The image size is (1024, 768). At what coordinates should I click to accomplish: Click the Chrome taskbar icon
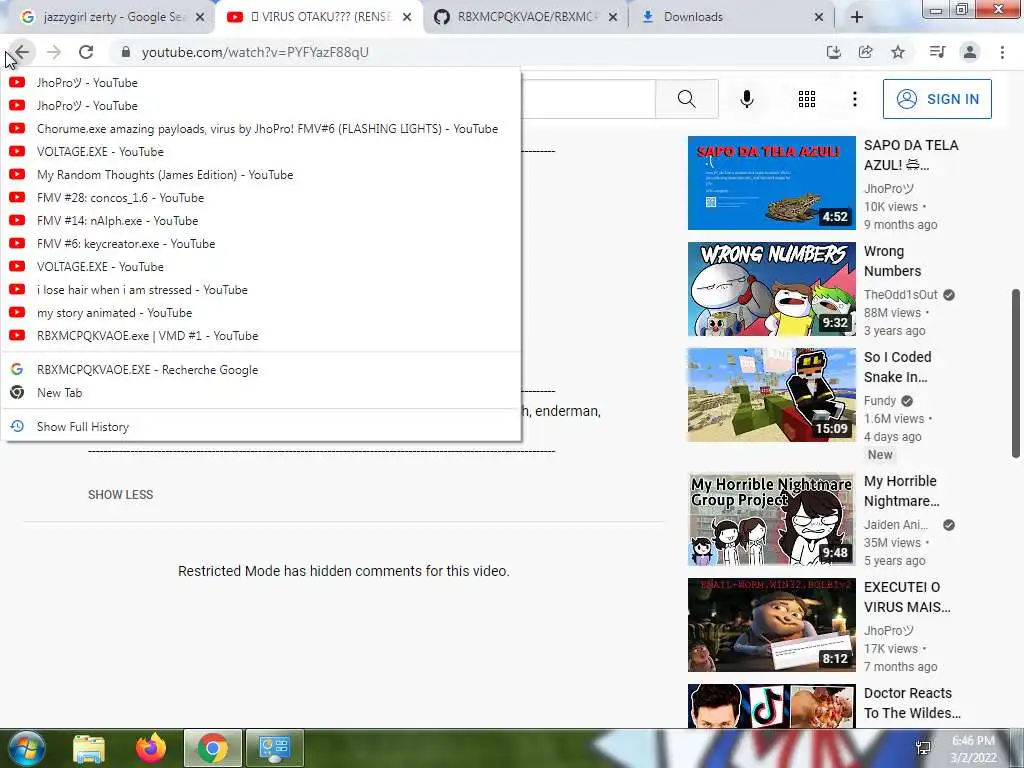click(x=213, y=748)
